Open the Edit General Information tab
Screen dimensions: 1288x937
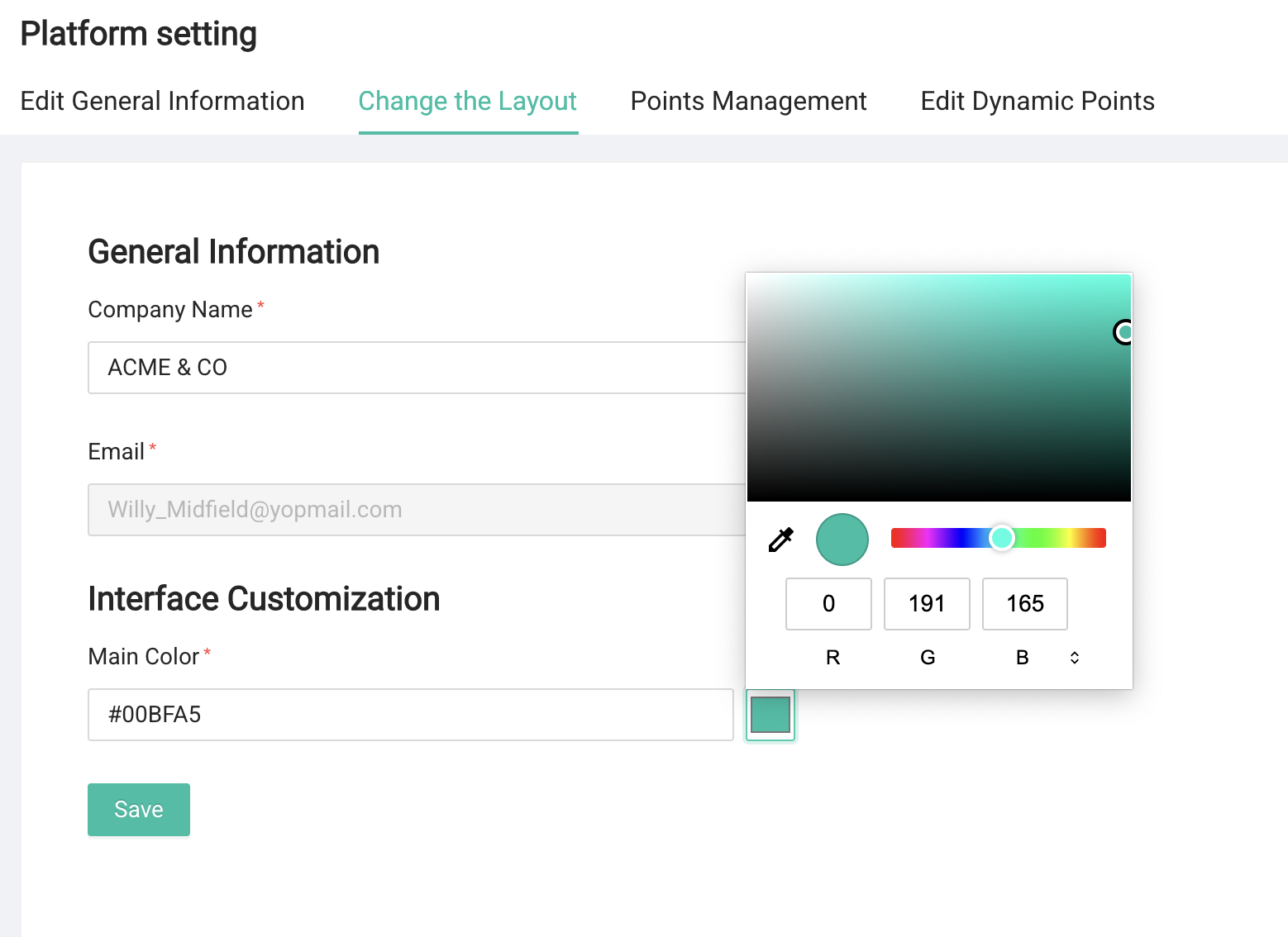(163, 102)
